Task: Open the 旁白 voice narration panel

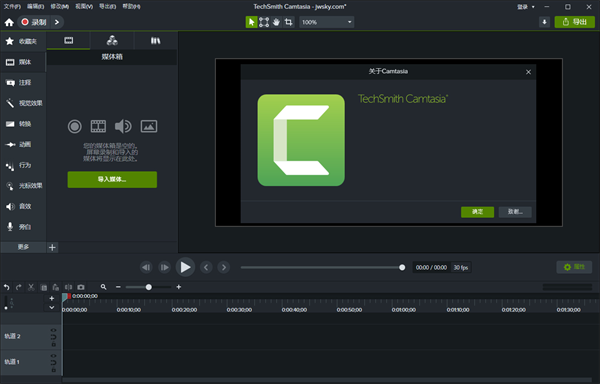Action: click(x=23, y=227)
